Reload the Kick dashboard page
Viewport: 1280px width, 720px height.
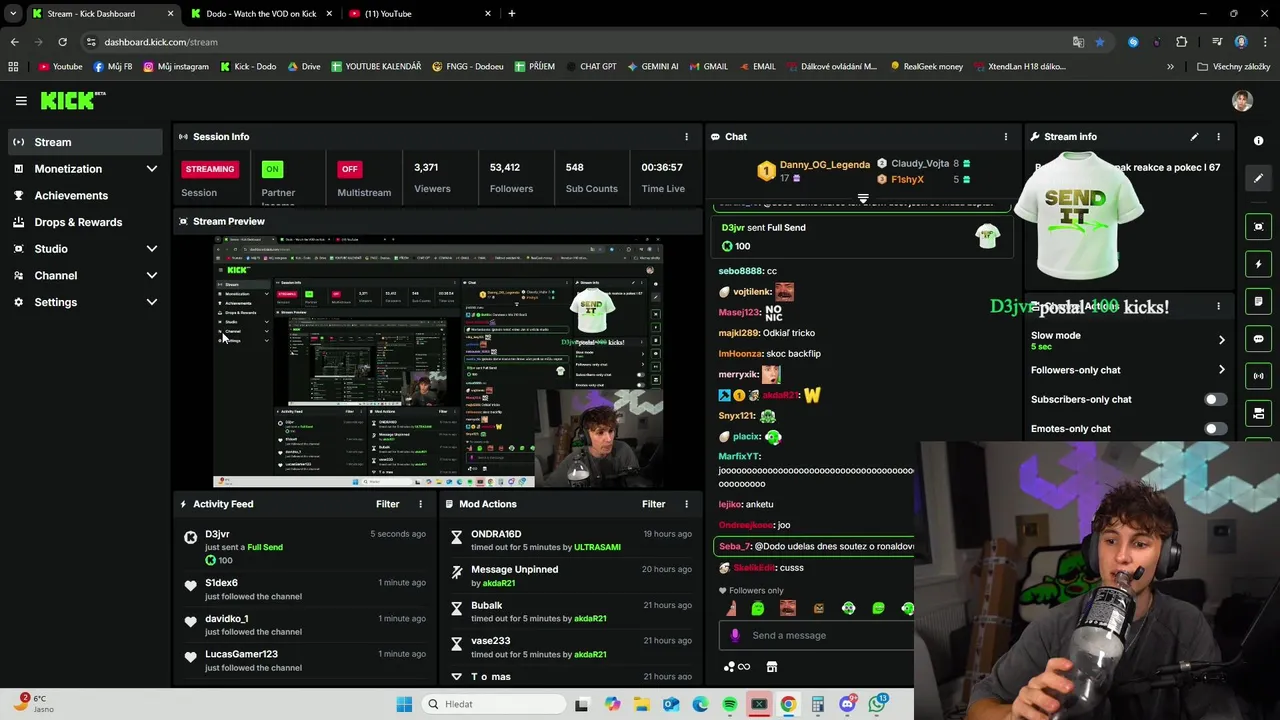click(62, 42)
